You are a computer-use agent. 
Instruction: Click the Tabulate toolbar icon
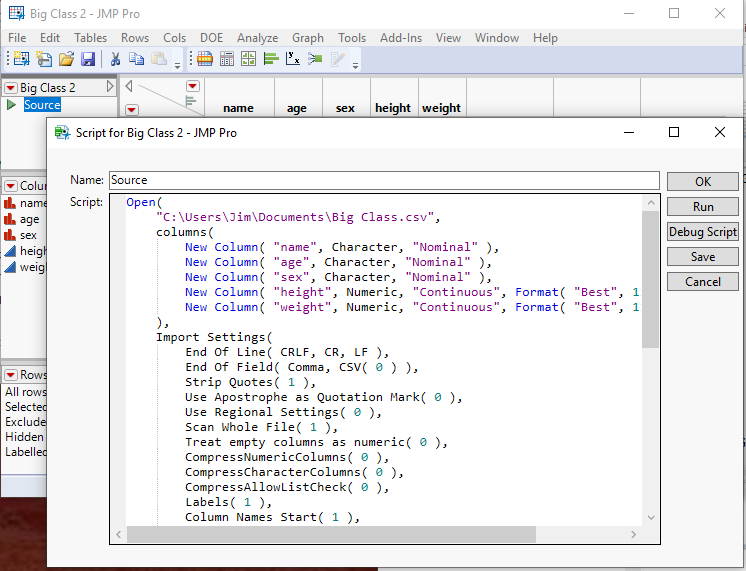pyautogui.click(x=227, y=59)
